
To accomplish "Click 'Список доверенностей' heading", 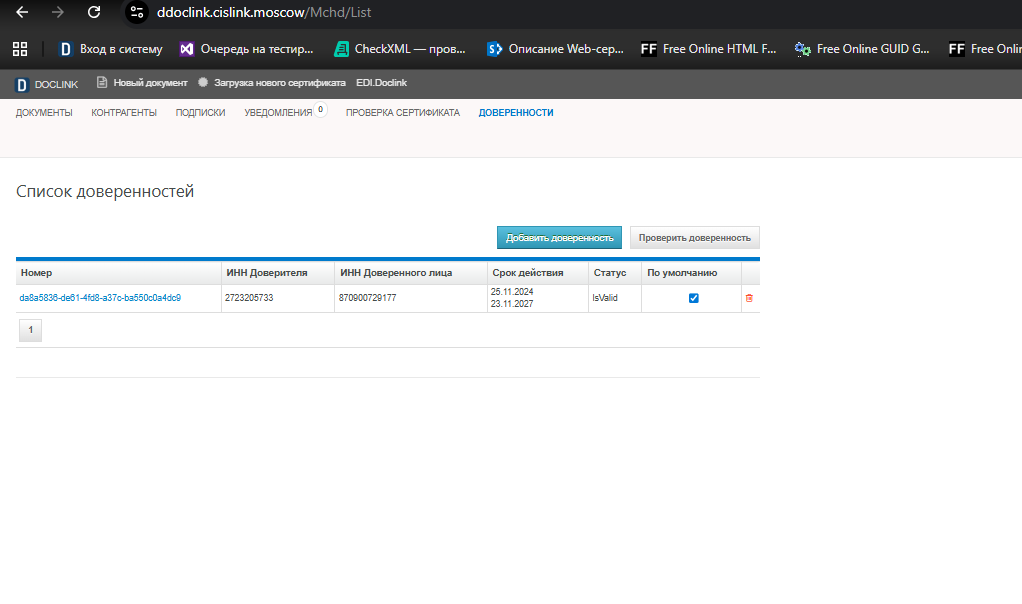I will click(x=105, y=192).
